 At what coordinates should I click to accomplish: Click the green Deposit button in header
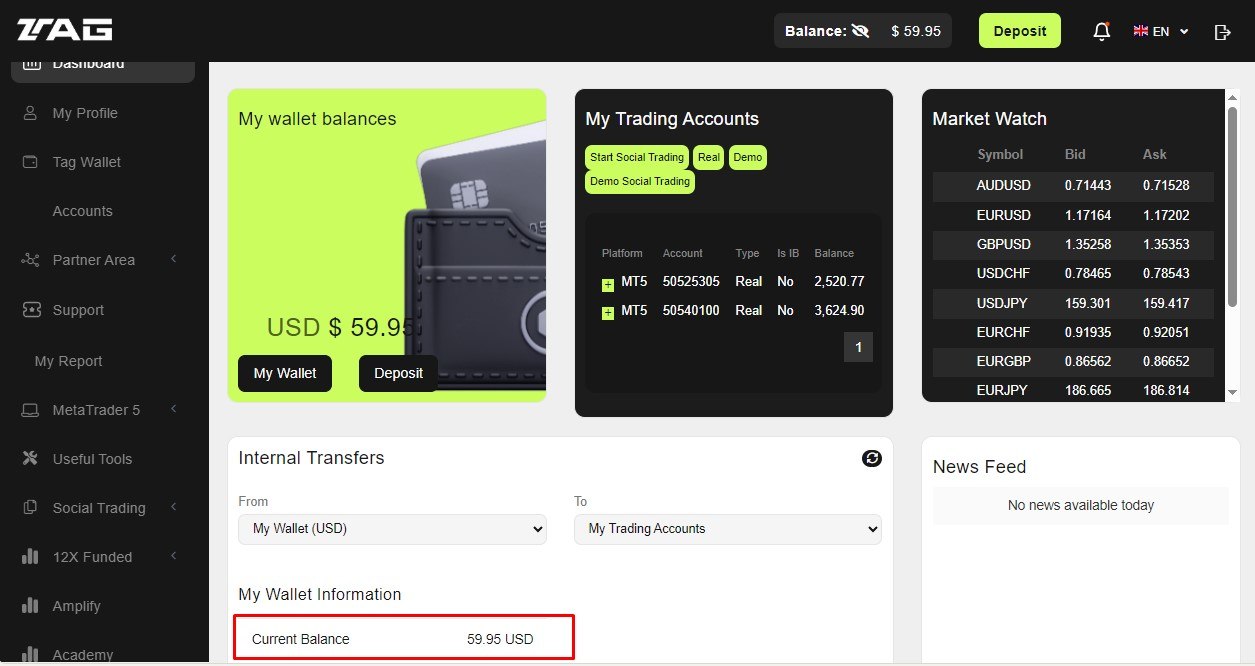coord(1019,31)
